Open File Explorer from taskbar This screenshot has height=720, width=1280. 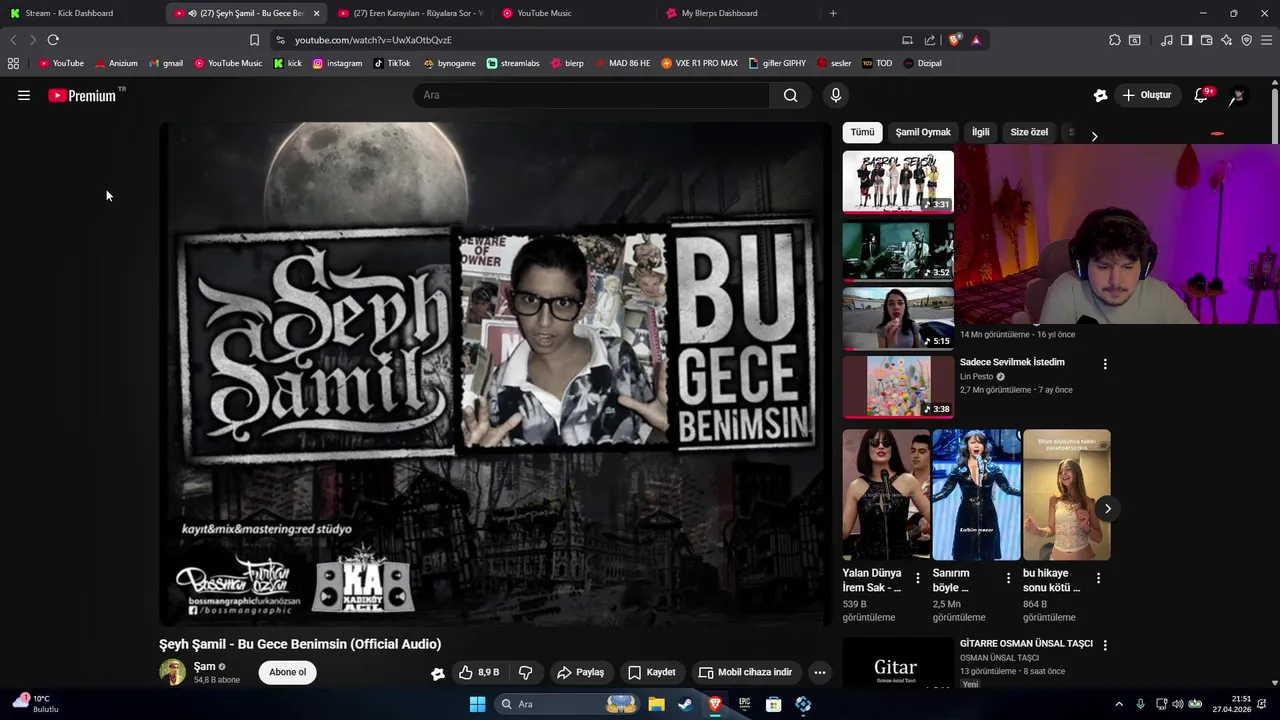(656, 704)
